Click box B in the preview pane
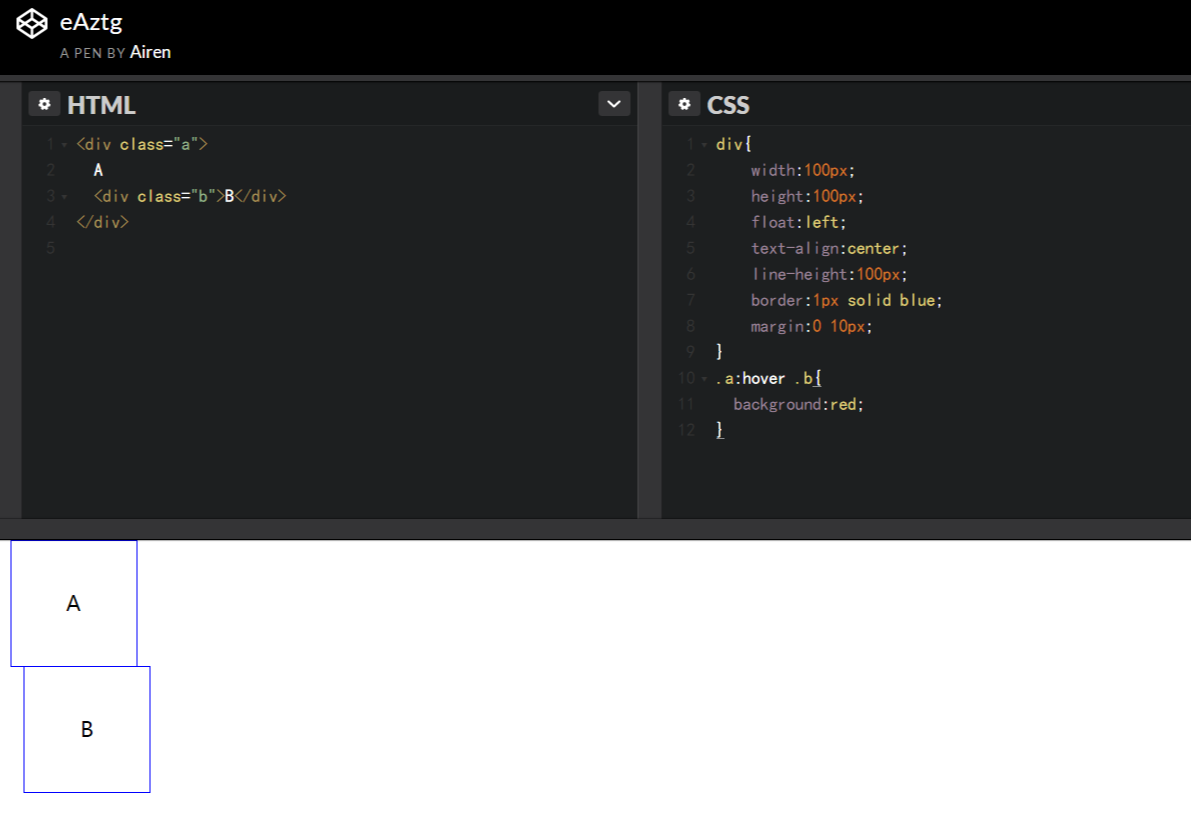1191x829 pixels. click(x=86, y=730)
